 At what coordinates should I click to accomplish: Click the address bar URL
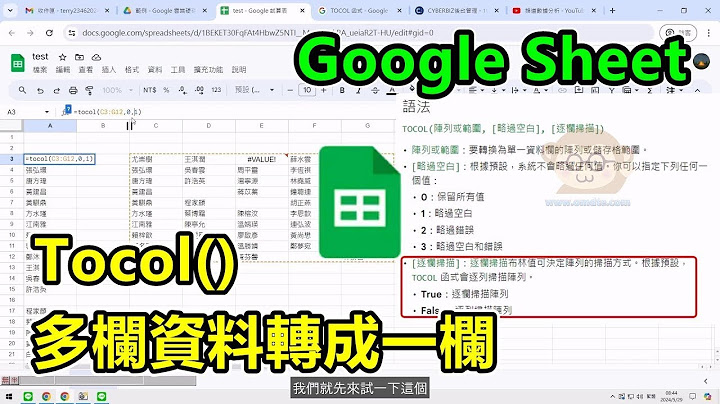pyautogui.click(x=258, y=33)
